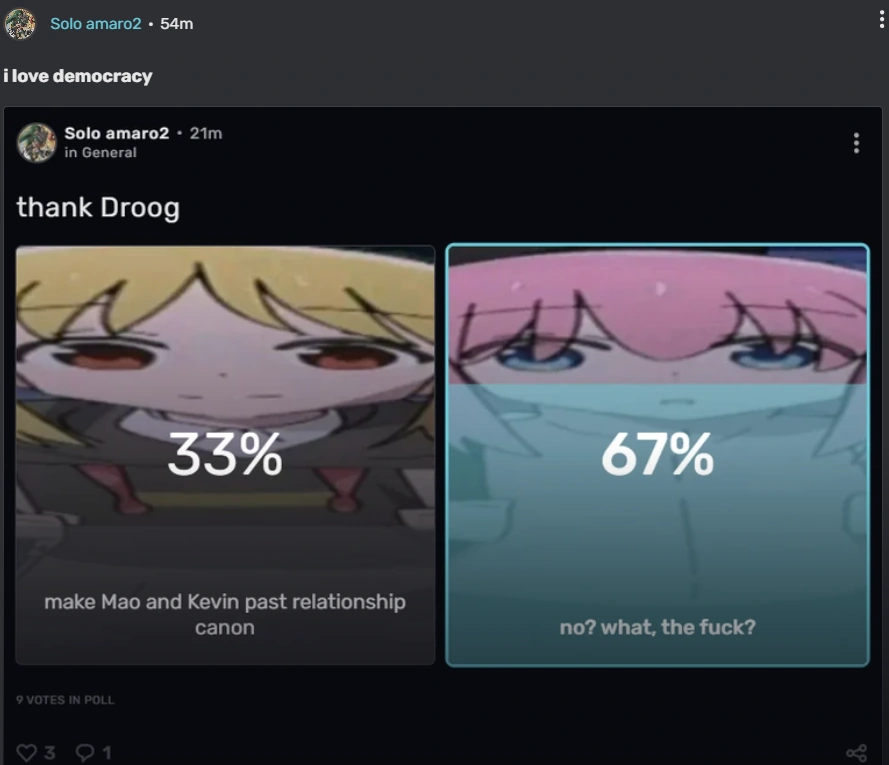Click the 21m timestamp on quoted post
This screenshot has height=765, width=889.
coord(206,133)
